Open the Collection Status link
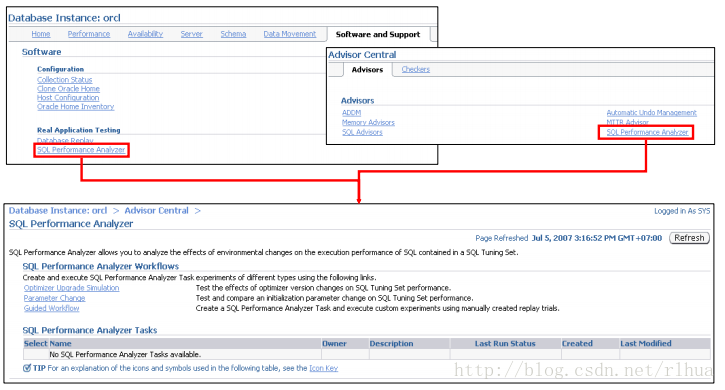The height and width of the screenshot is (390, 725). coord(65,80)
